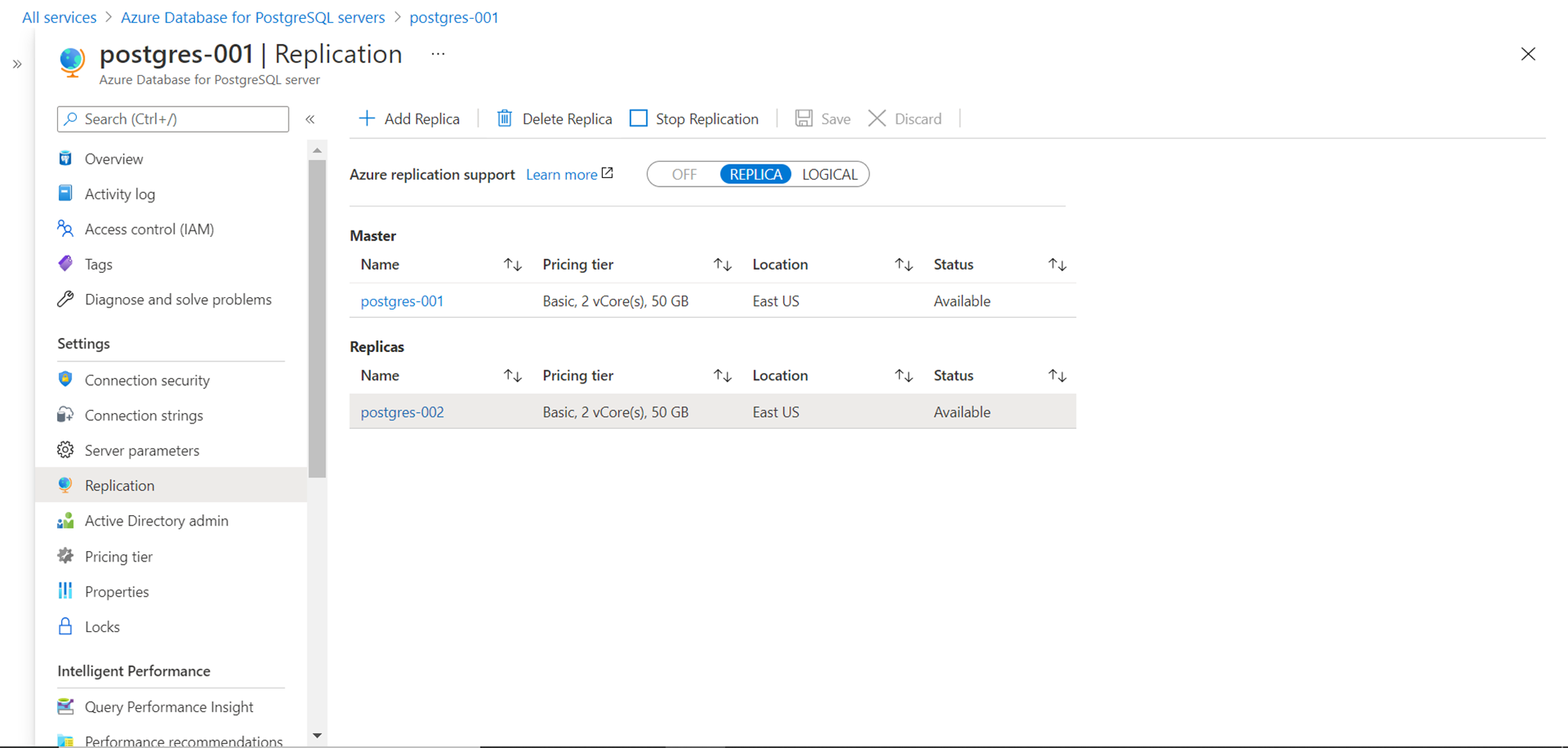Select the replica row's Basic, 2 vCore(s), 50 GB cell
This screenshot has height=748, width=1568.
pos(615,412)
